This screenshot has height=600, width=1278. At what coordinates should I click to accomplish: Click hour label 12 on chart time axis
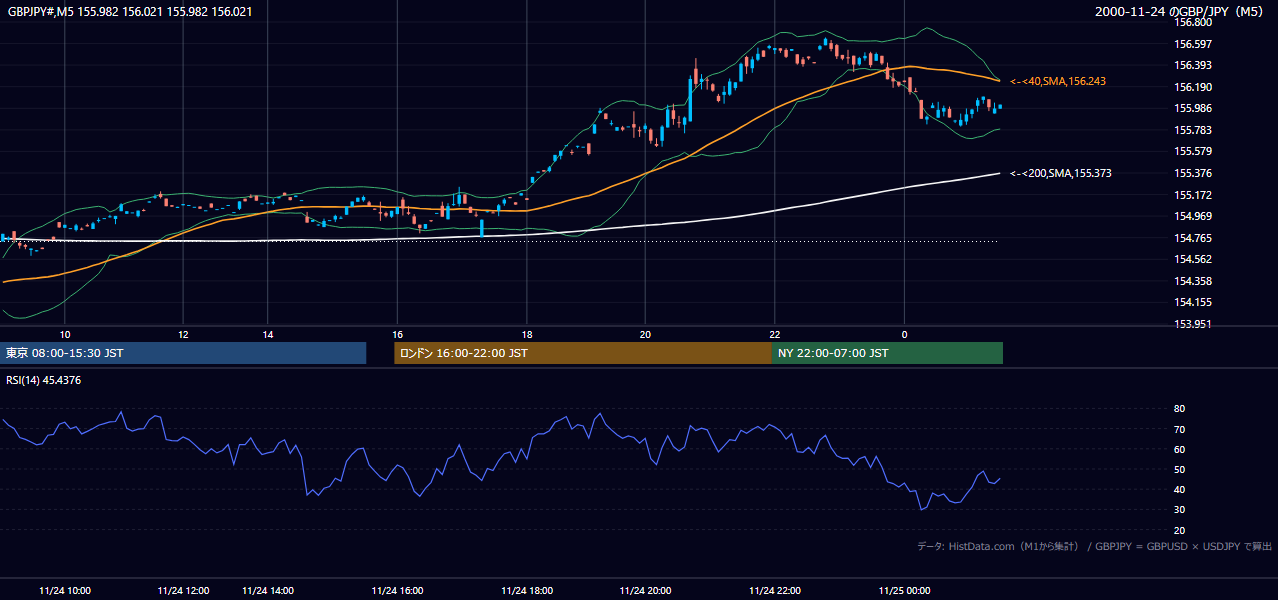[183, 334]
